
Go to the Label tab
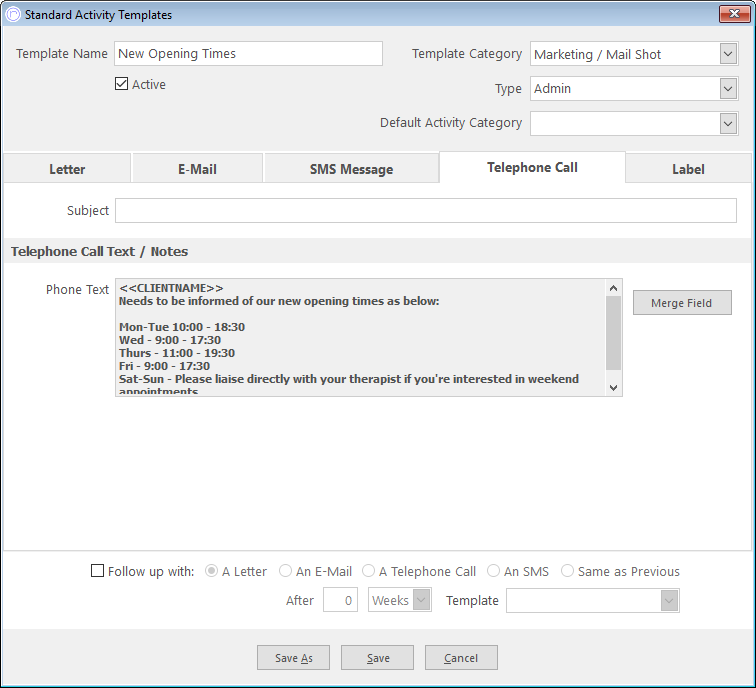[688, 169]
